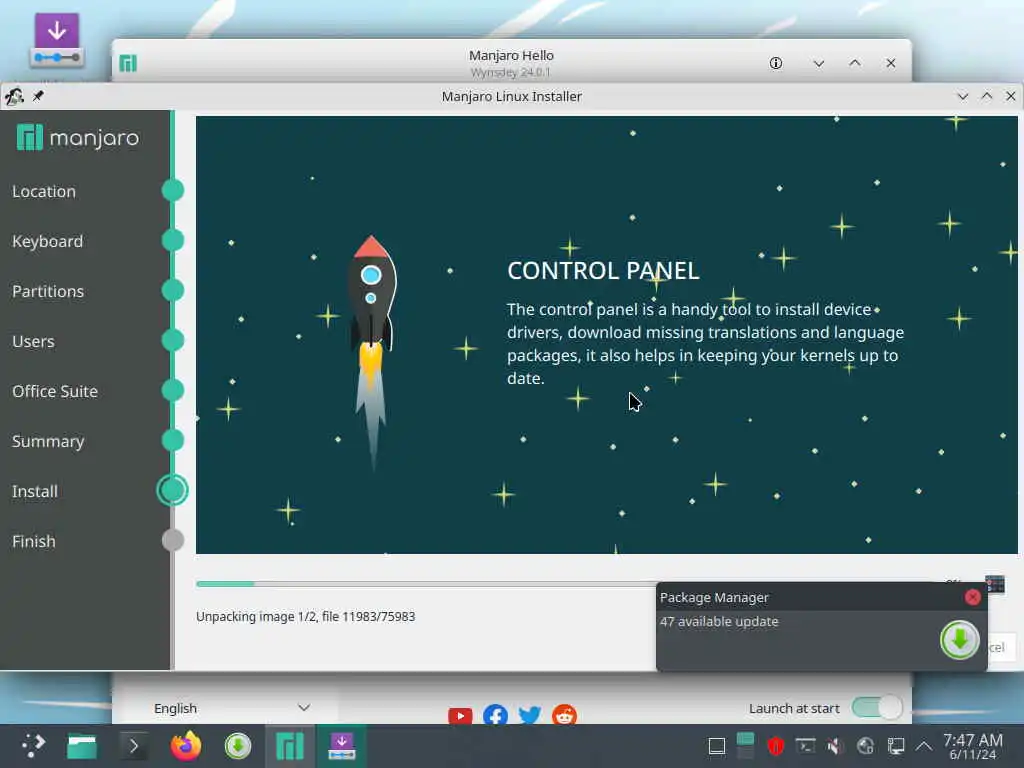
Task: Click the installer window app menu icon
Action: click(14, 97)
